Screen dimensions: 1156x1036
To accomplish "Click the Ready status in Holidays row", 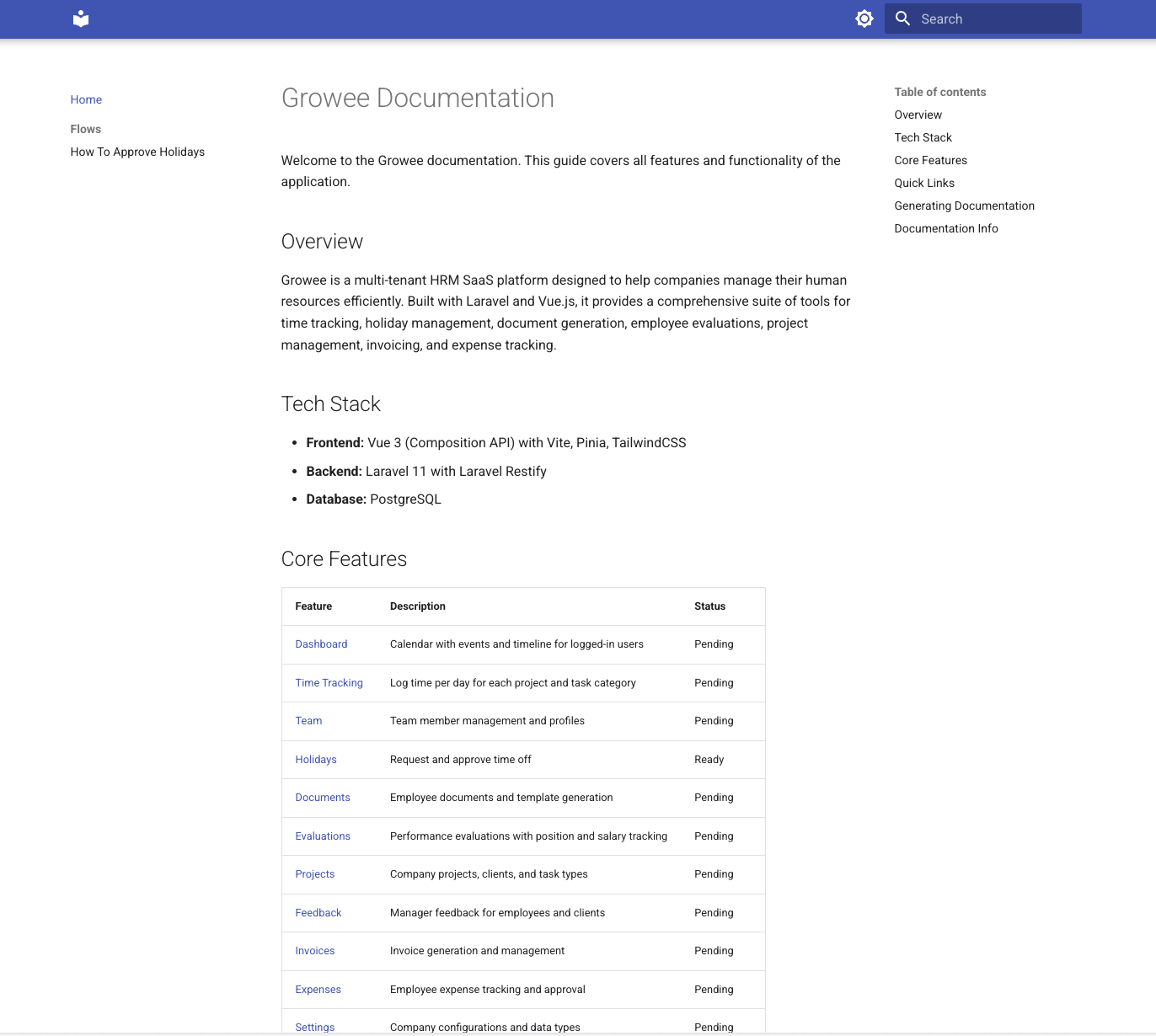I will point(709,760).
